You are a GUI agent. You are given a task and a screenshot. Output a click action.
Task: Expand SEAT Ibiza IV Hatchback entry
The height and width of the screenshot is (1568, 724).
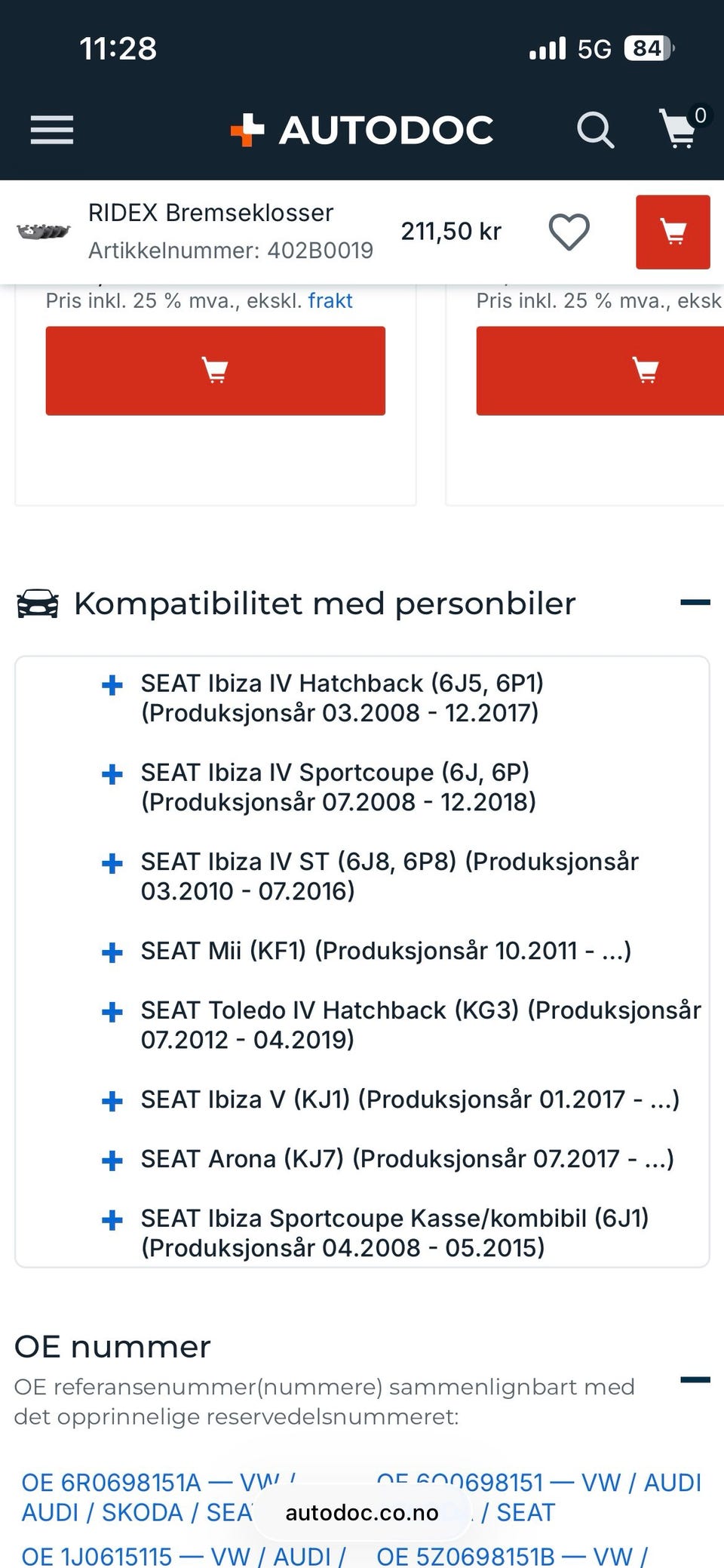[112, 685]
